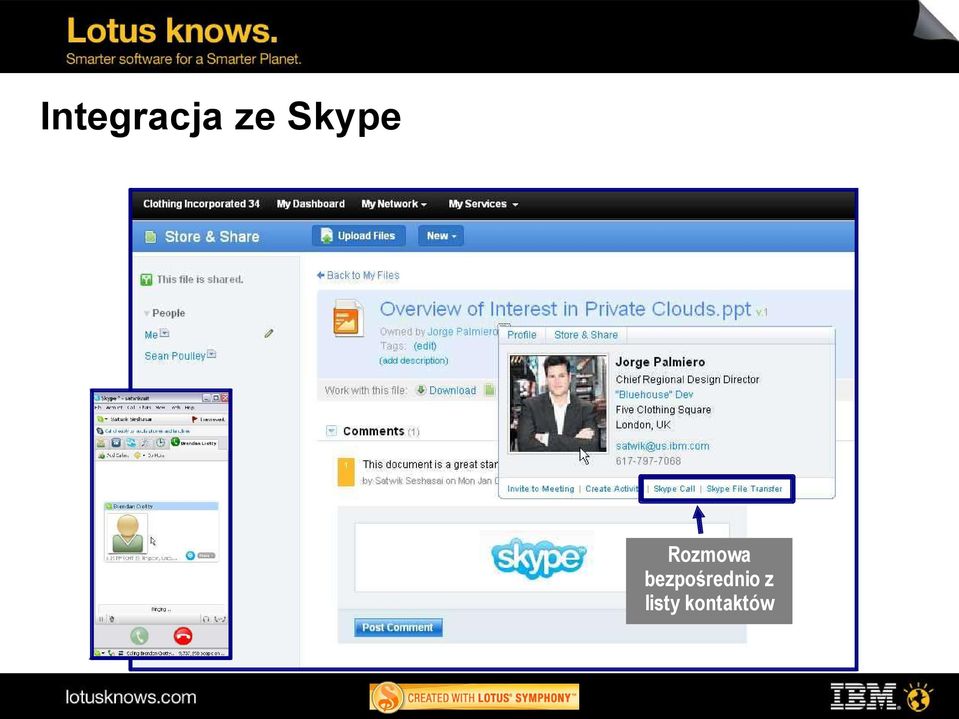Open the Clothing Incorporated 34 menu item

point(201,204)
